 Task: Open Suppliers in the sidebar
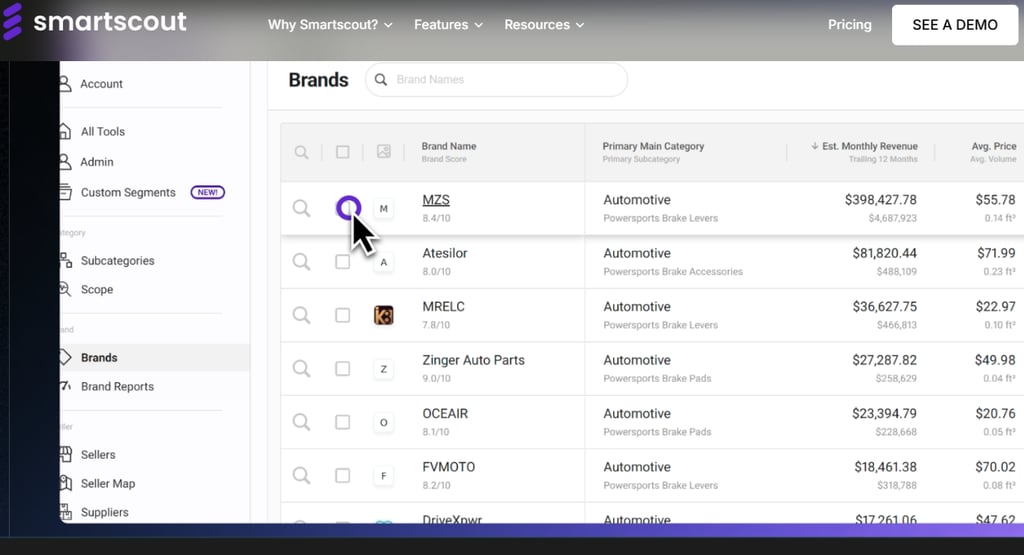pos(104,513)
